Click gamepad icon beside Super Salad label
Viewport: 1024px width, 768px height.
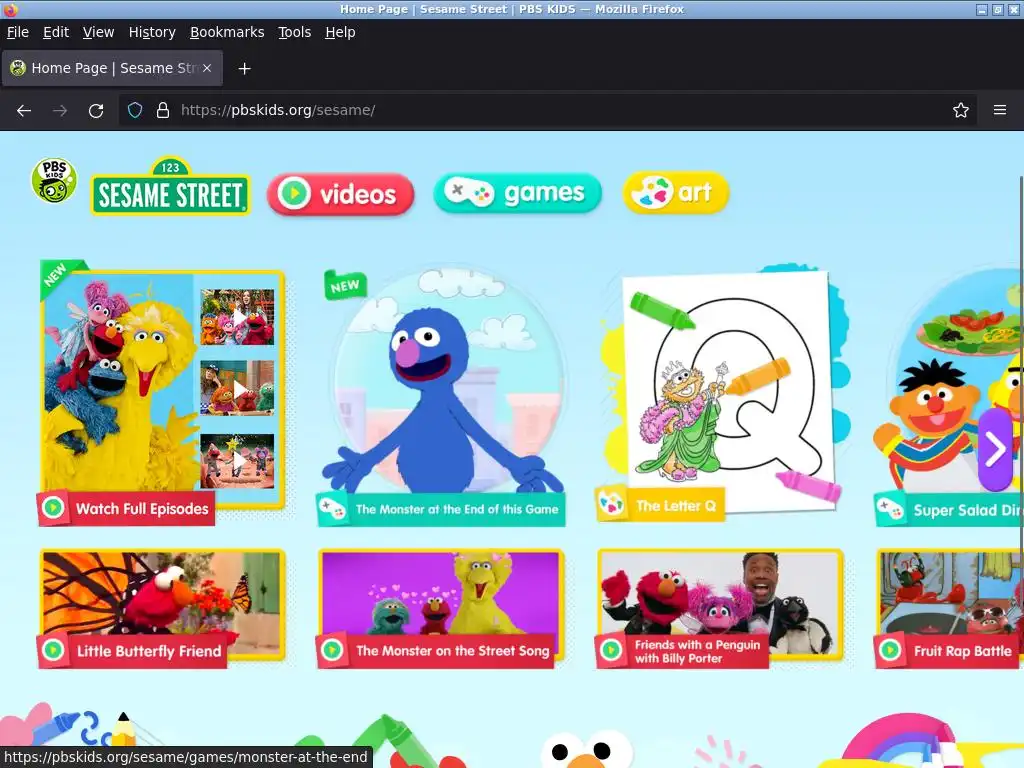pyautogui.click(x=891, y=508)
